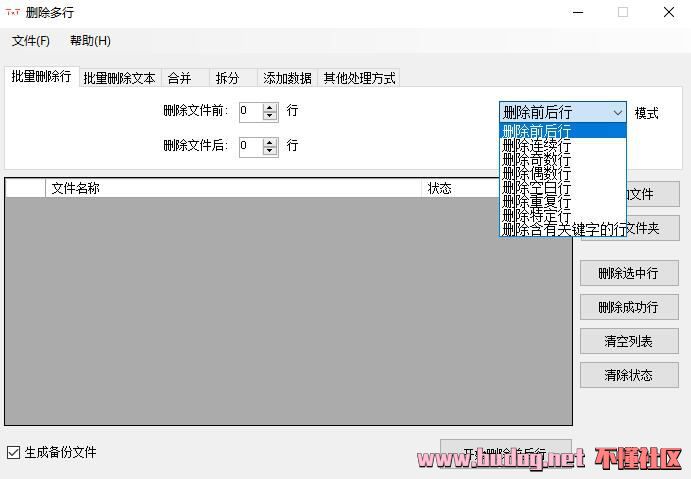Choose 删除特定行 mode option
Screen dimensions: 691x479
[x=563, y=215]
